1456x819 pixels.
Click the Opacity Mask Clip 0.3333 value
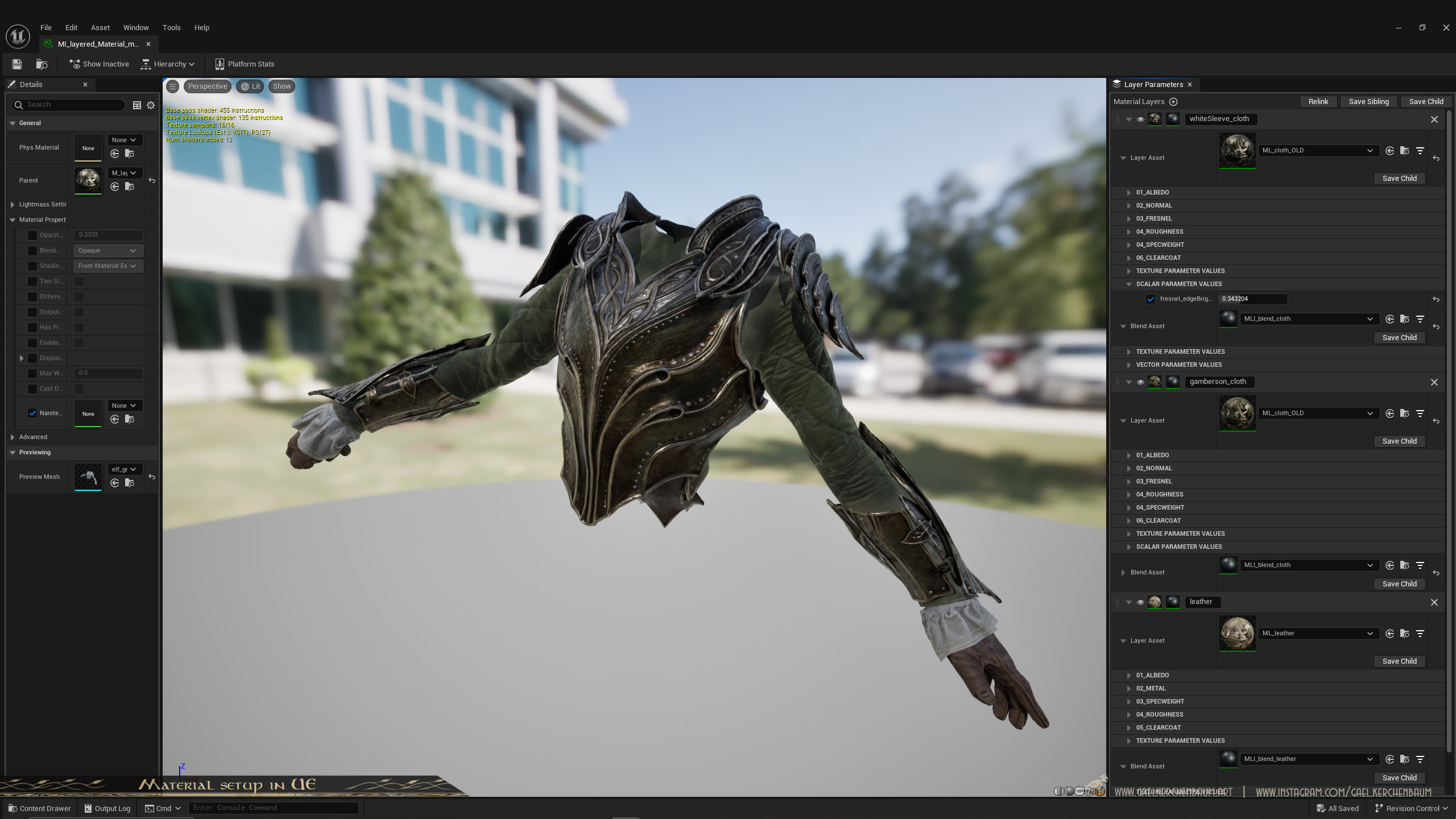point(109,235)
